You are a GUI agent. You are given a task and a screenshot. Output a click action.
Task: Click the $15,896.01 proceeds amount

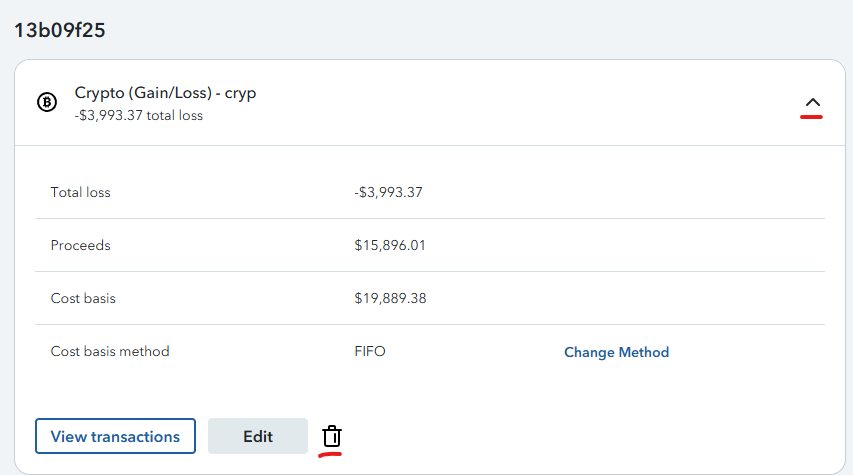tap(390, 245)
